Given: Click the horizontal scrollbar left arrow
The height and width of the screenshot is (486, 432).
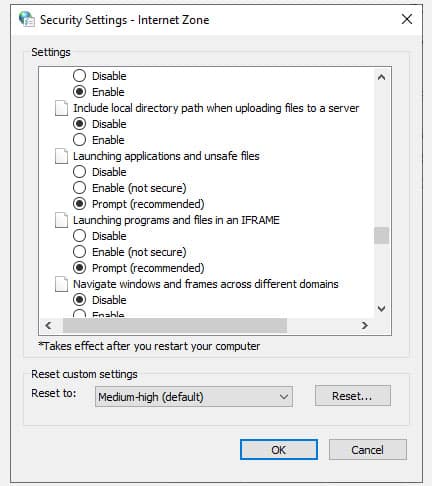Looking at the screenshot, I should [48, 325].
